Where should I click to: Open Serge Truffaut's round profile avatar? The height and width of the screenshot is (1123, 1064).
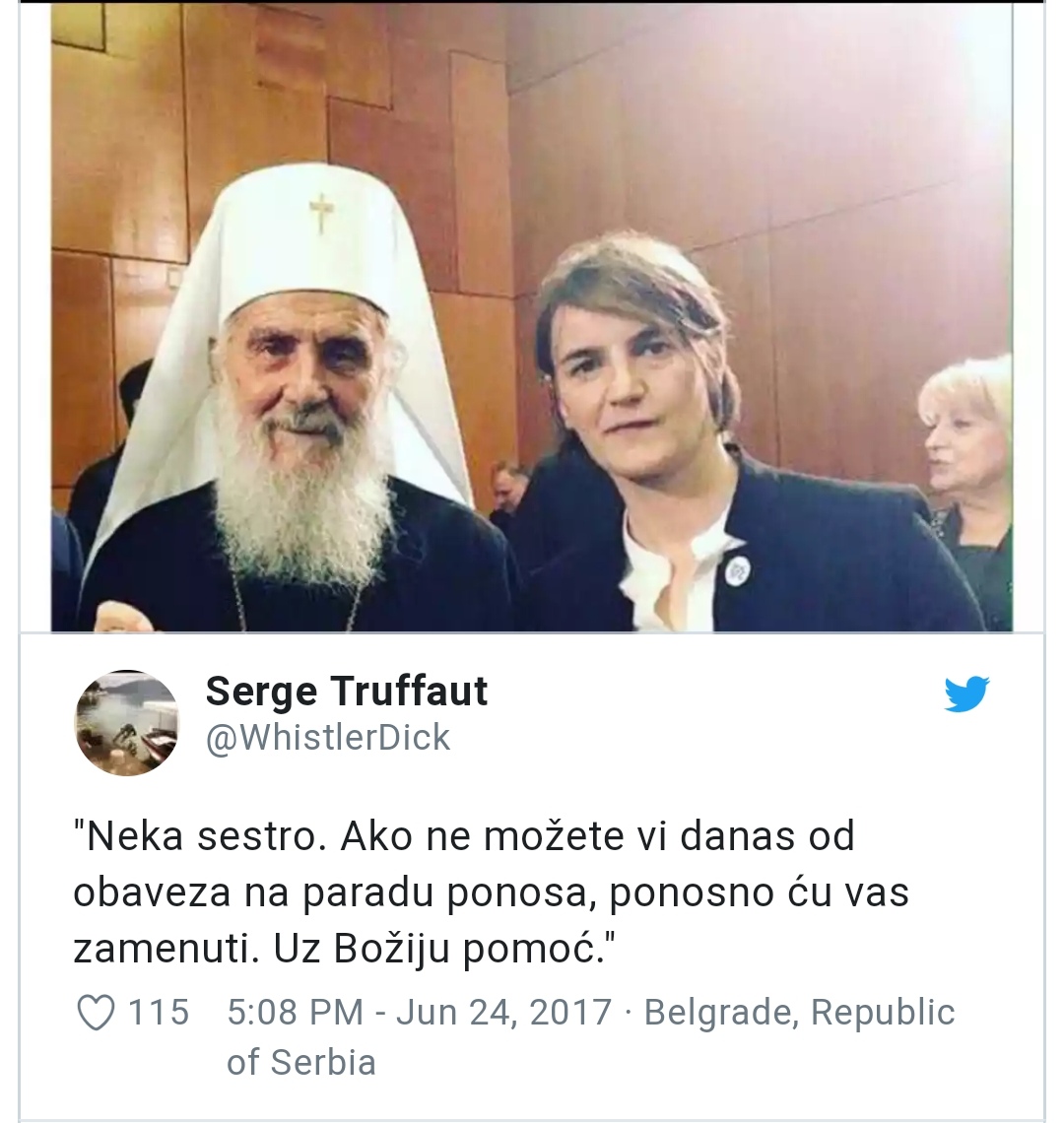[x=127, y=723]
